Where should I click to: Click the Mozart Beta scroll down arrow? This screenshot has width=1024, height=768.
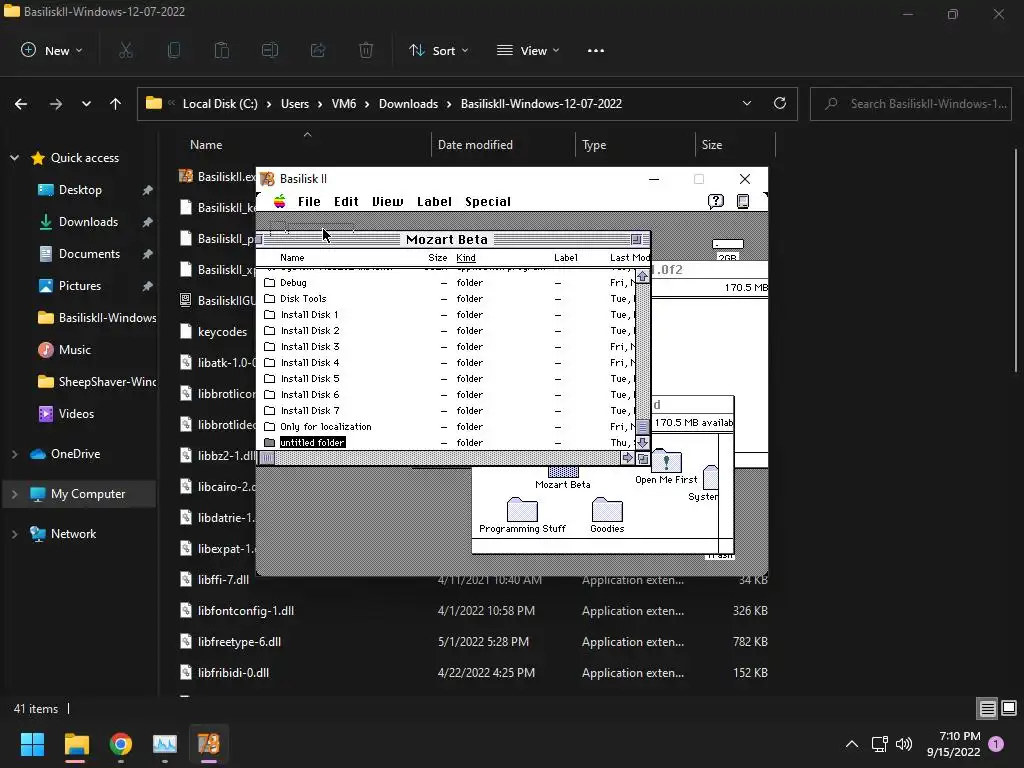click(643, 443)
